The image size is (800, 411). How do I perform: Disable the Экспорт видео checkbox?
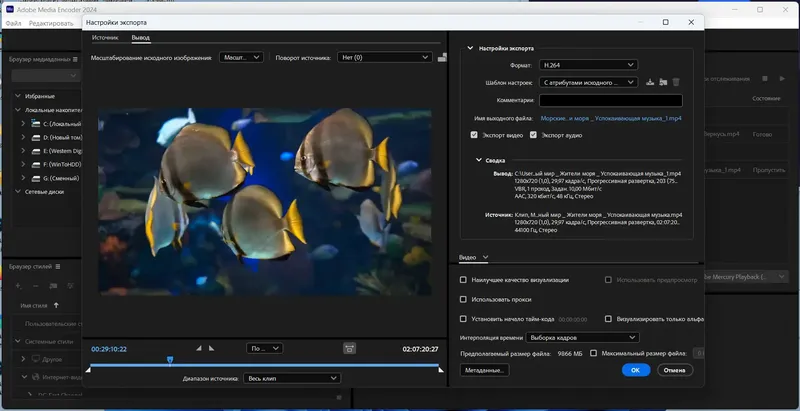[x=474, y=134]
